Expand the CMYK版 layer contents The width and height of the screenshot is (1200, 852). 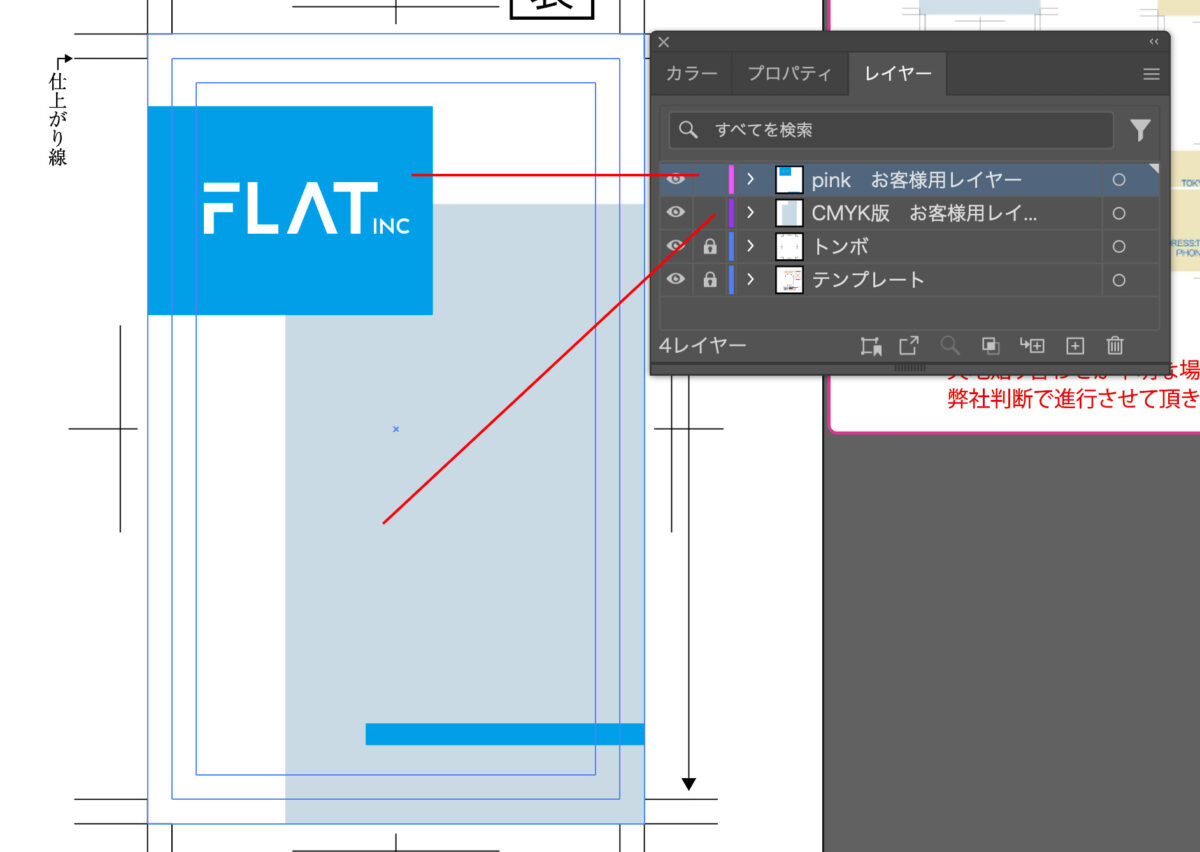[x=750, y=213]
